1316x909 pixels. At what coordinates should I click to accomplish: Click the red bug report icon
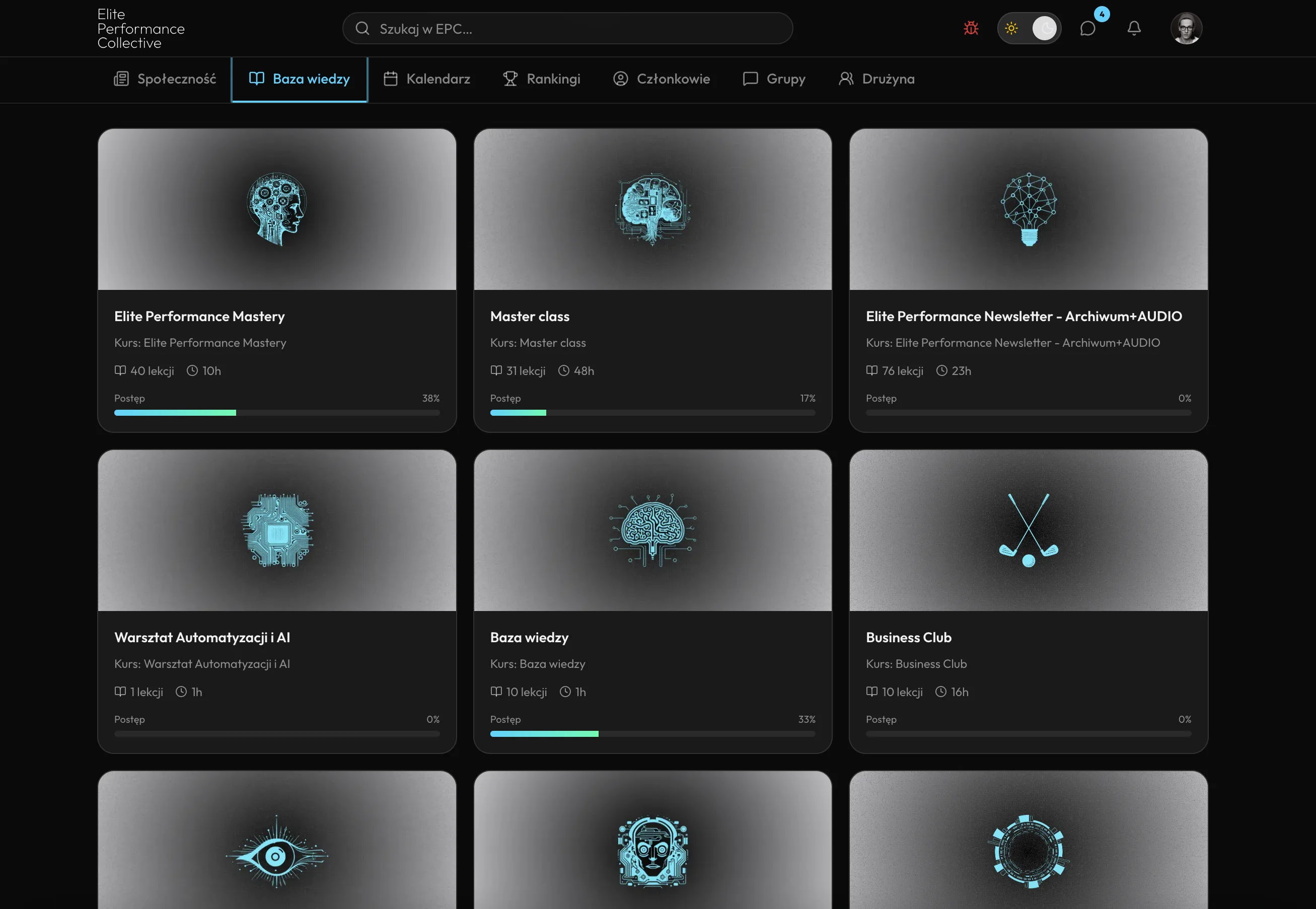pyautogui.click(x=971, y=28)
